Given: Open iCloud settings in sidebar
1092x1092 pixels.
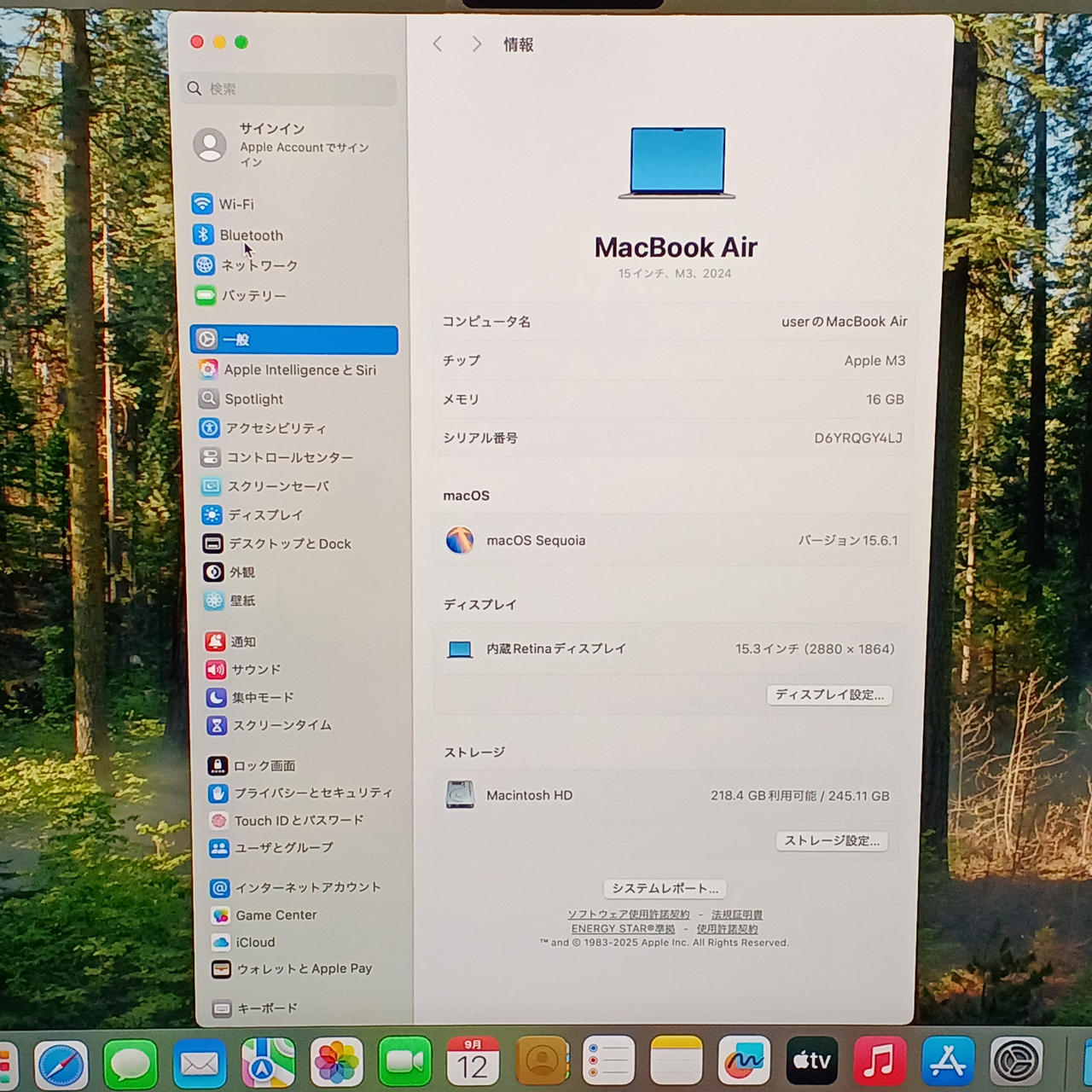Looking at the screenshot, I should (x=254, y=943).
